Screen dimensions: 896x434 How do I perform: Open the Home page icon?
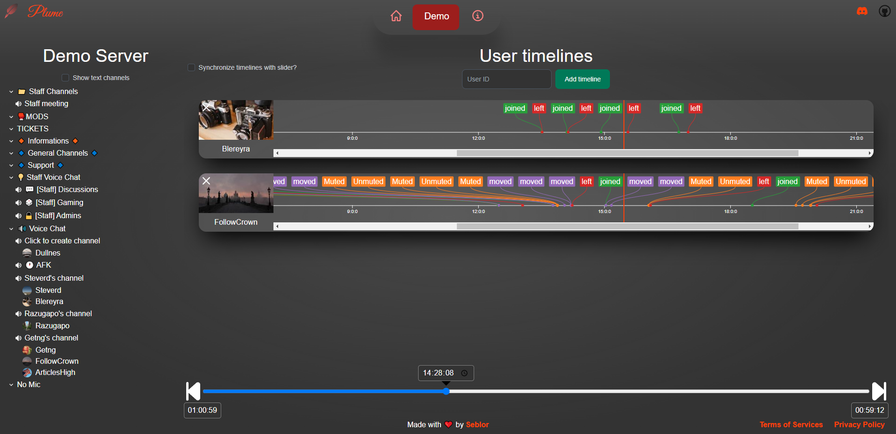(396, 16)
